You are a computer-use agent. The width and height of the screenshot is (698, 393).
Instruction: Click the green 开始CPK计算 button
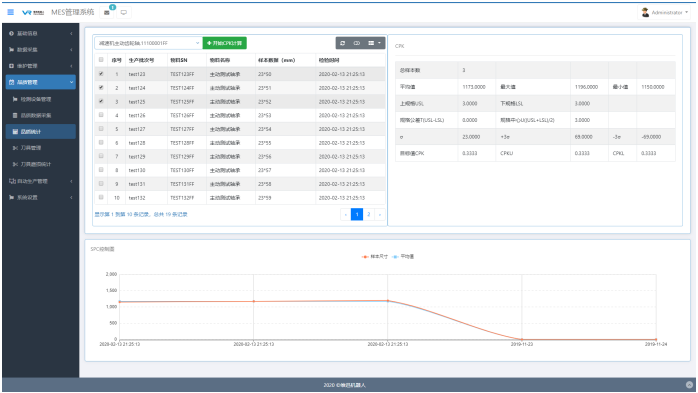(225, 43)
